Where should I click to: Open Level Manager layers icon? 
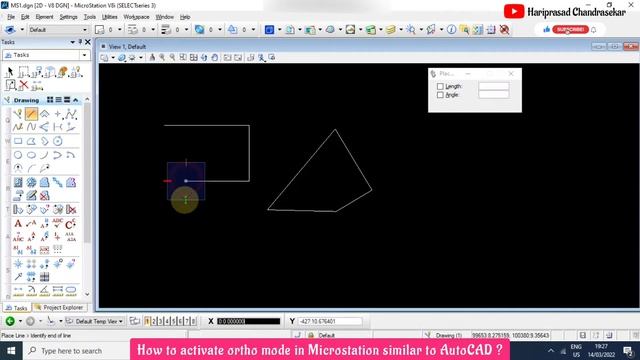[x=391, y=29]
